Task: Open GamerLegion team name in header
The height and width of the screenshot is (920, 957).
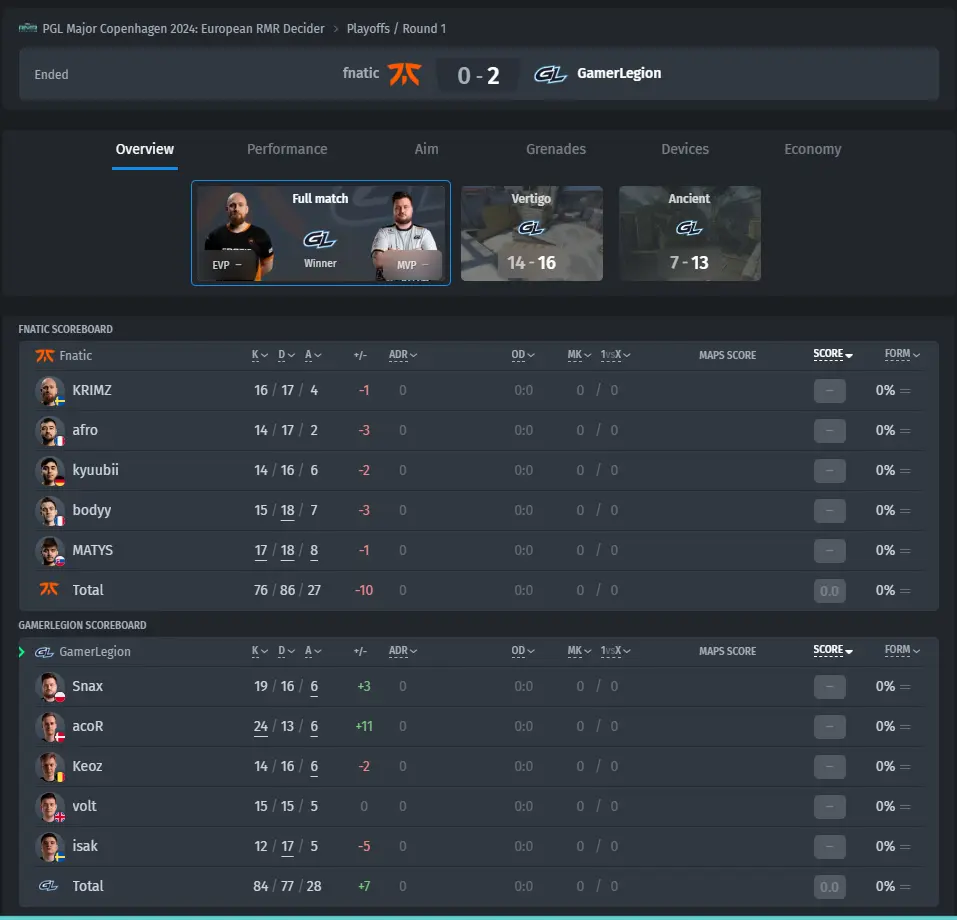Action: [619, 73]
